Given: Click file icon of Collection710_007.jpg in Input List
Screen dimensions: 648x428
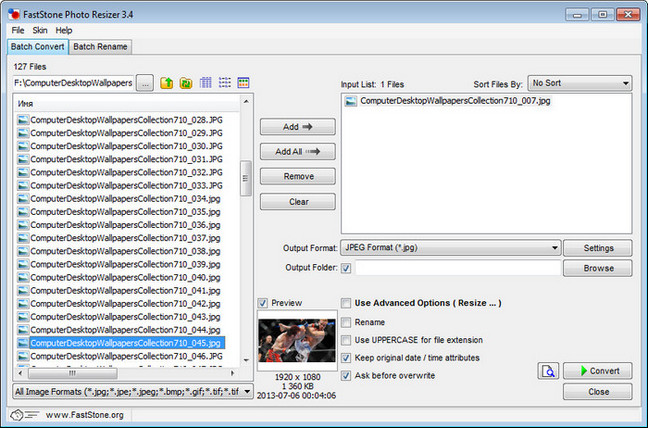Looking at the screenshot, I should pyautogui.click(x=350, y=101).
